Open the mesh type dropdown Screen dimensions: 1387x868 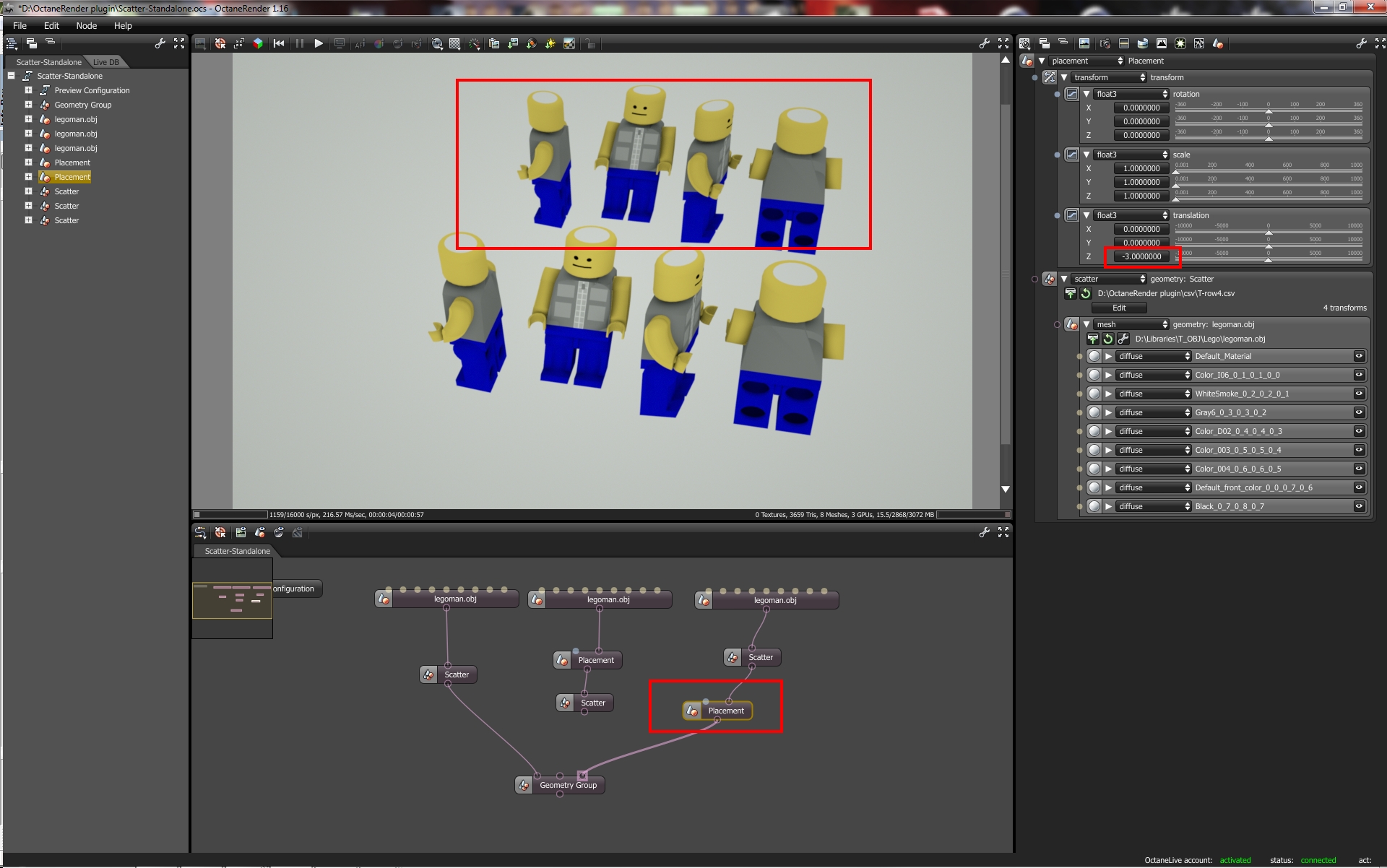(1131, 325)
